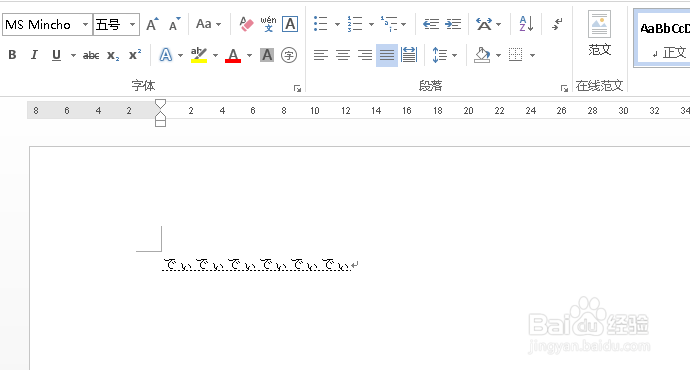690x370 pixels.
Task: Expand shading color dropdown arrow
Action: click(x=498, y=55)
